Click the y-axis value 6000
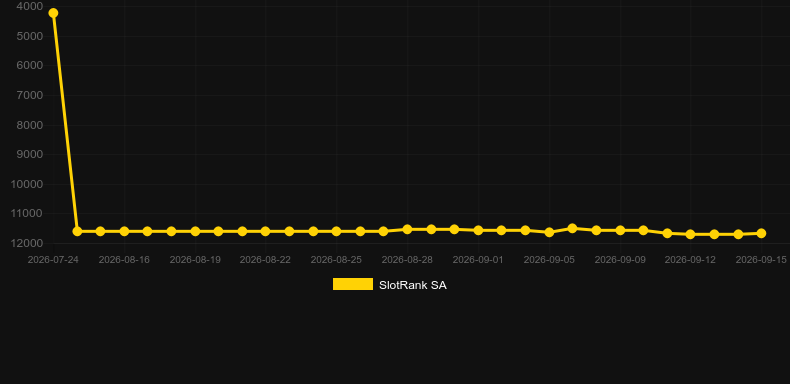This screenshot has height=384, width=790. (x=30, y=66)
